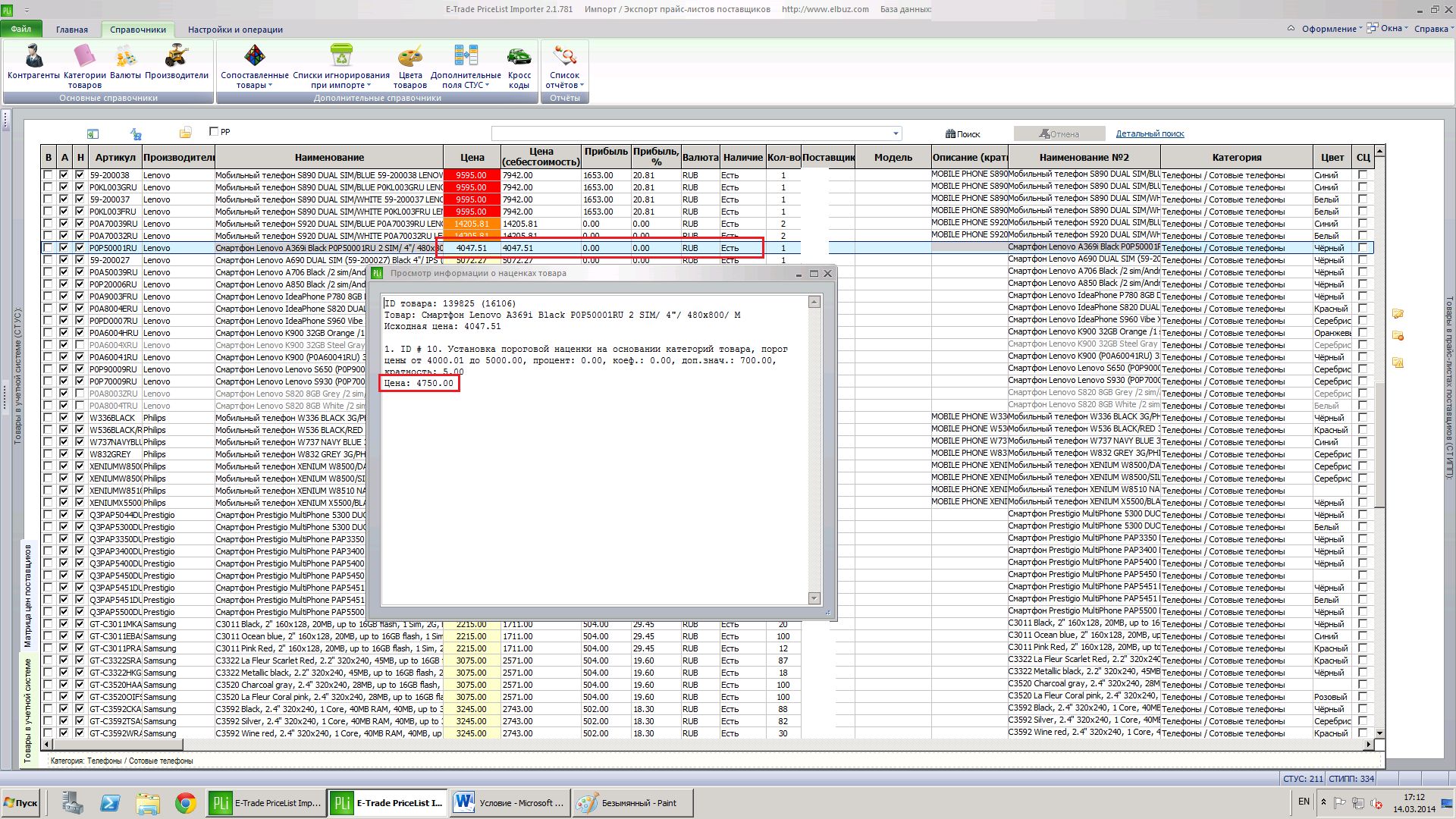Open the PLi application menu icon
The image size is (1456, 819).
click(x=7, y=10)
